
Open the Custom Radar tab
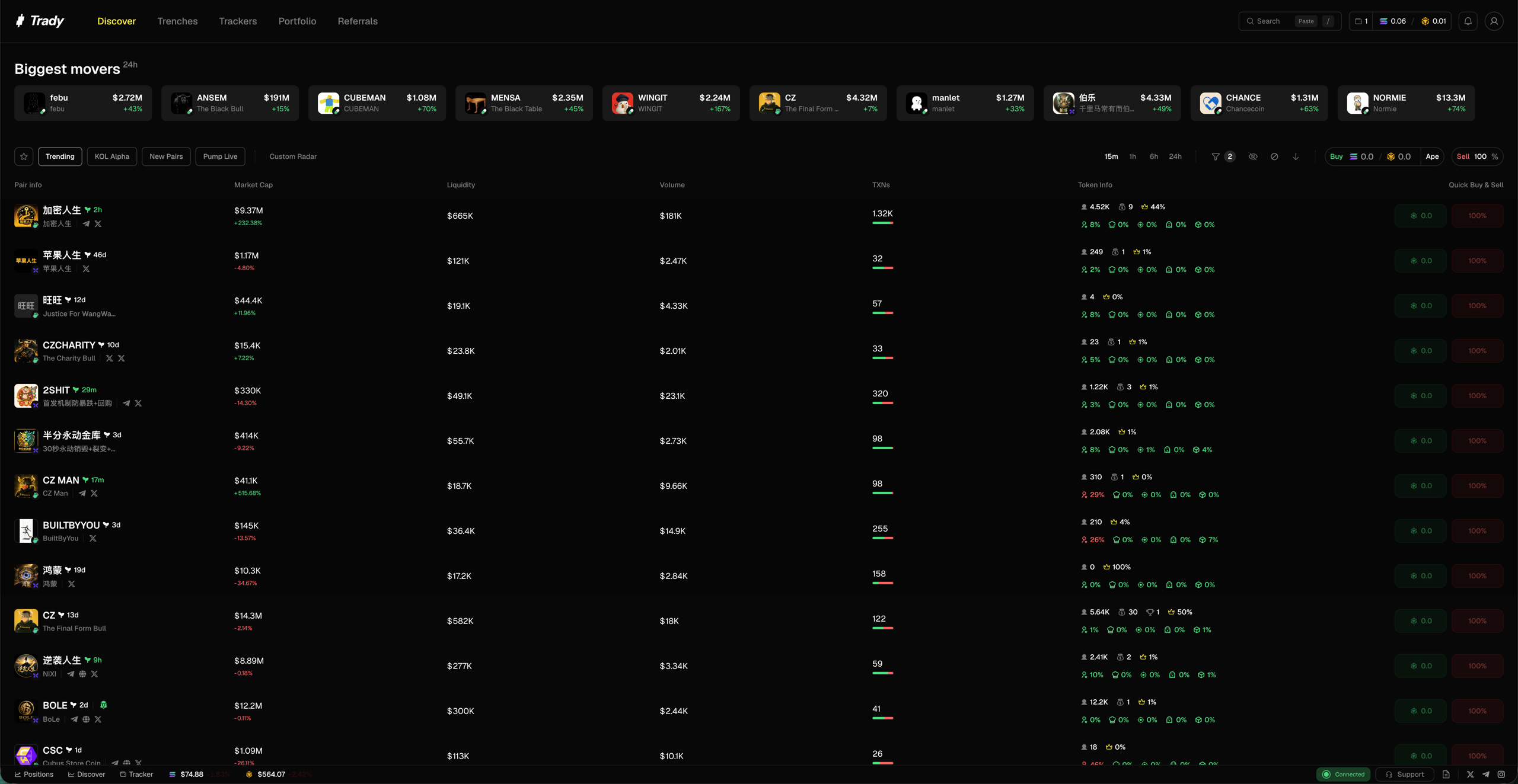click(x=293, y=156)
